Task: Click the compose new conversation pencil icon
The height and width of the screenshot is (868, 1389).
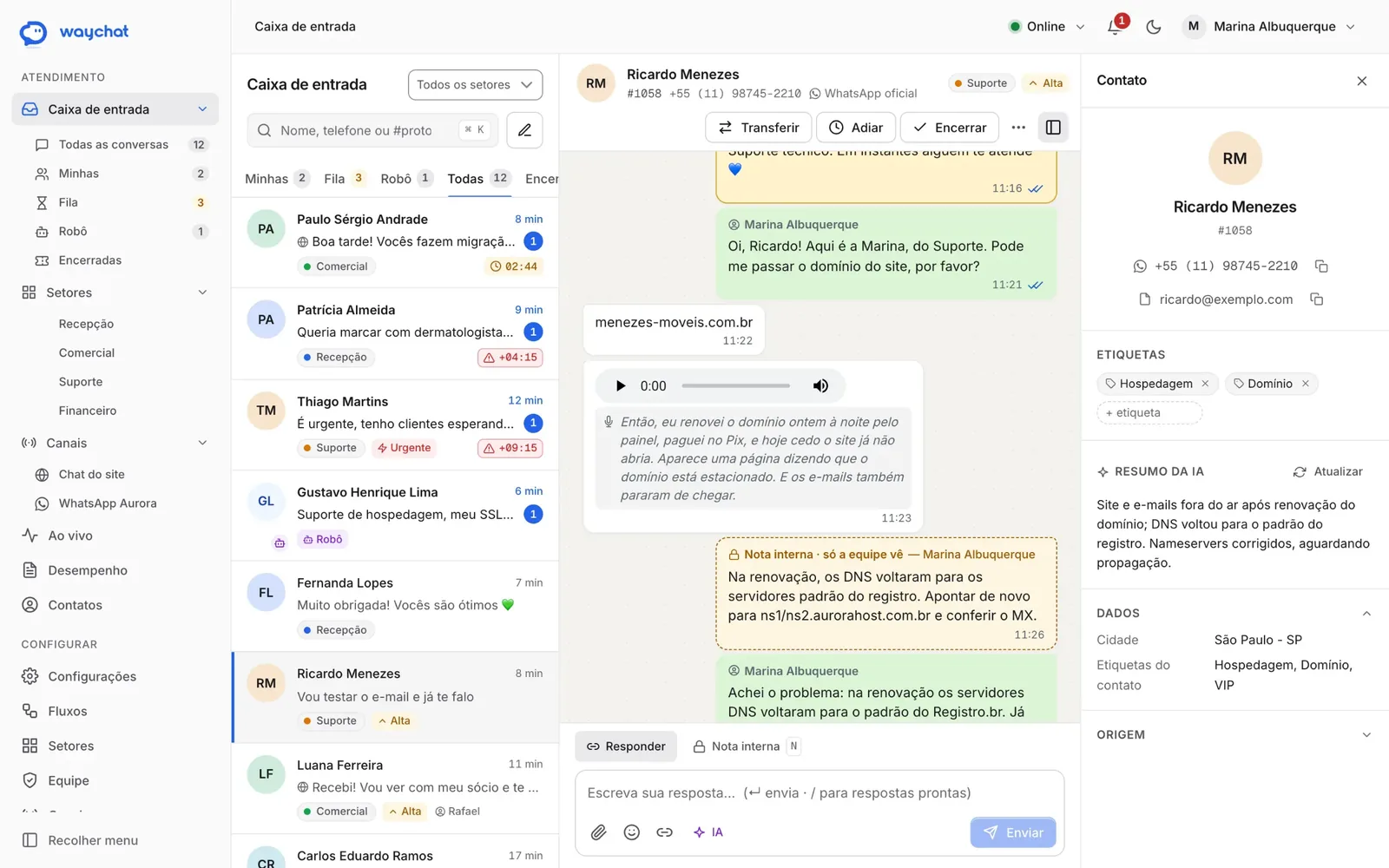Action: 524,130
